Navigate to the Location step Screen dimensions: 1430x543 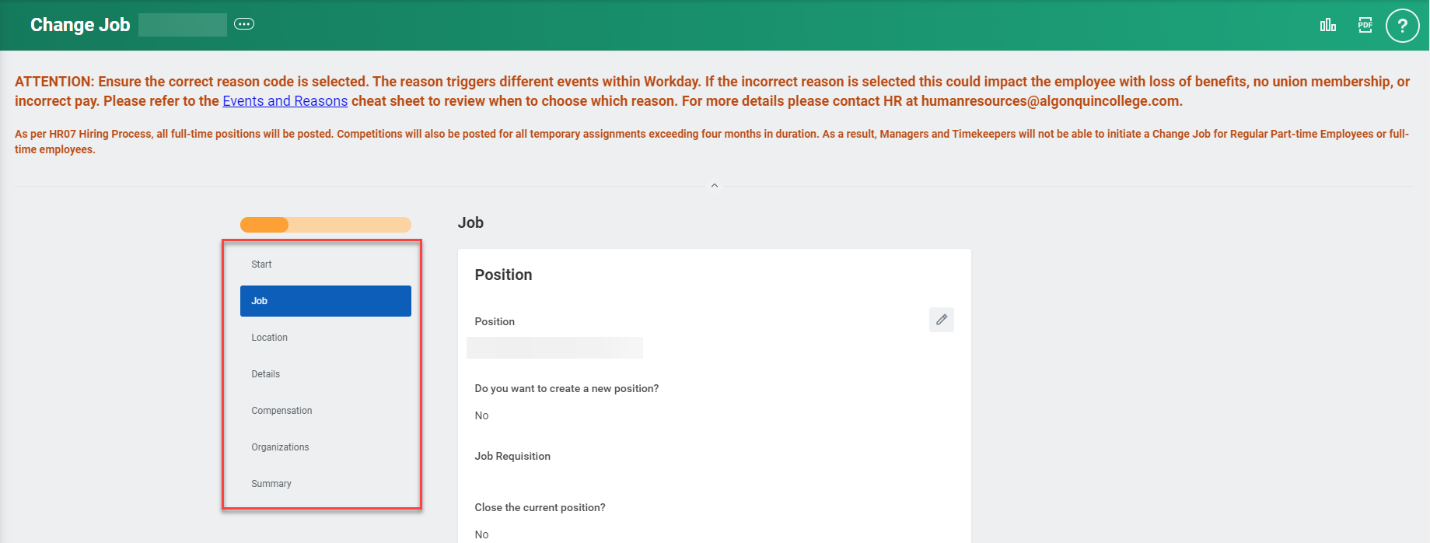point(270,338)
